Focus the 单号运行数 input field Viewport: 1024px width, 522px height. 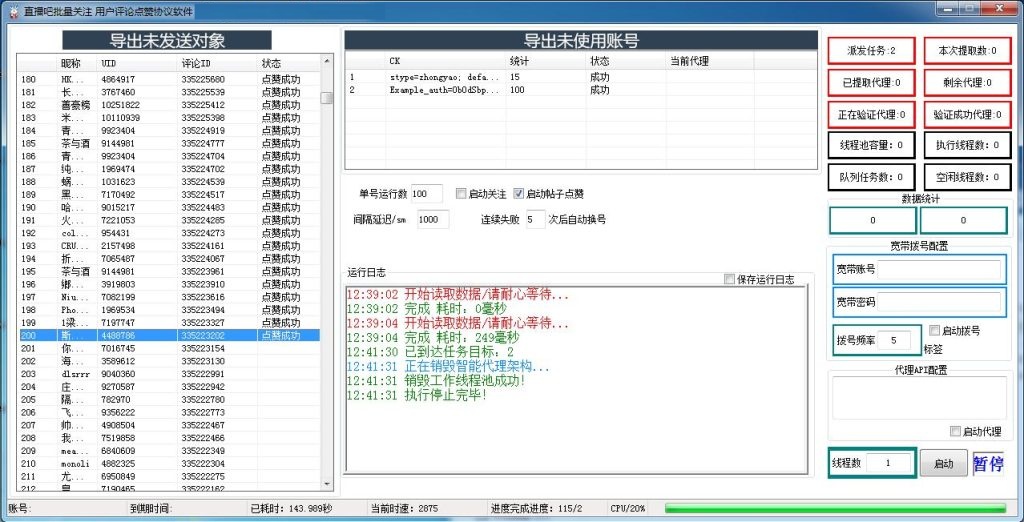point(426,194)
